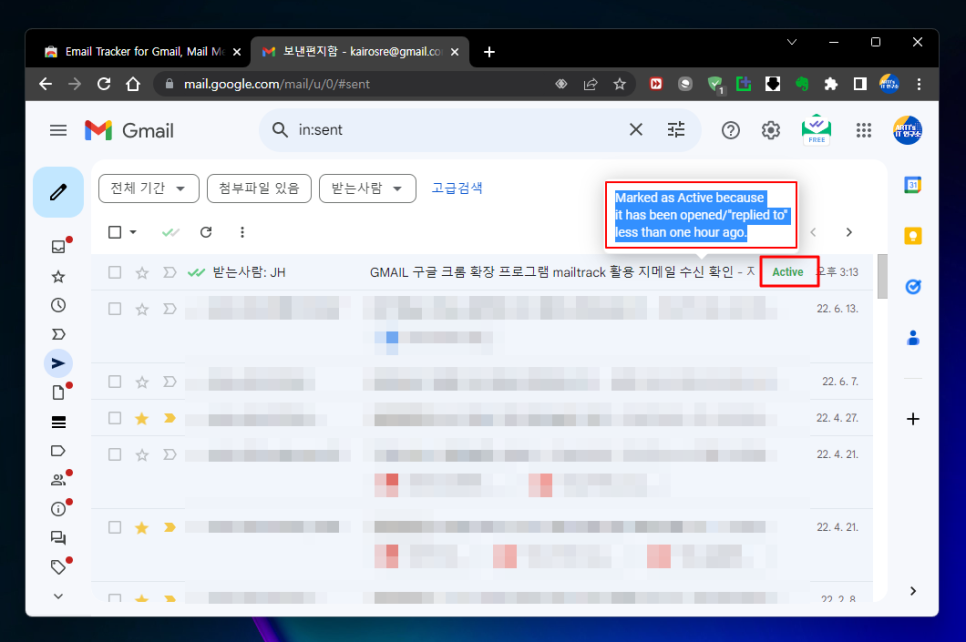Open Gmail settings gear

[x=771, y=131]
